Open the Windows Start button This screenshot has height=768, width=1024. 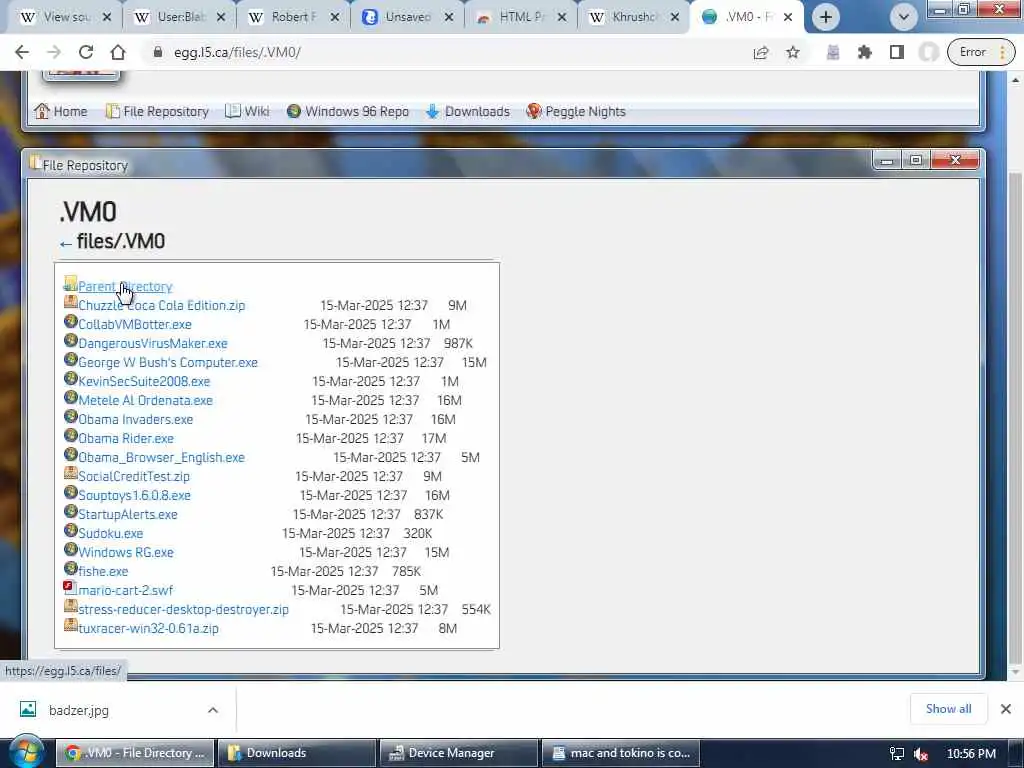[25, 753]
